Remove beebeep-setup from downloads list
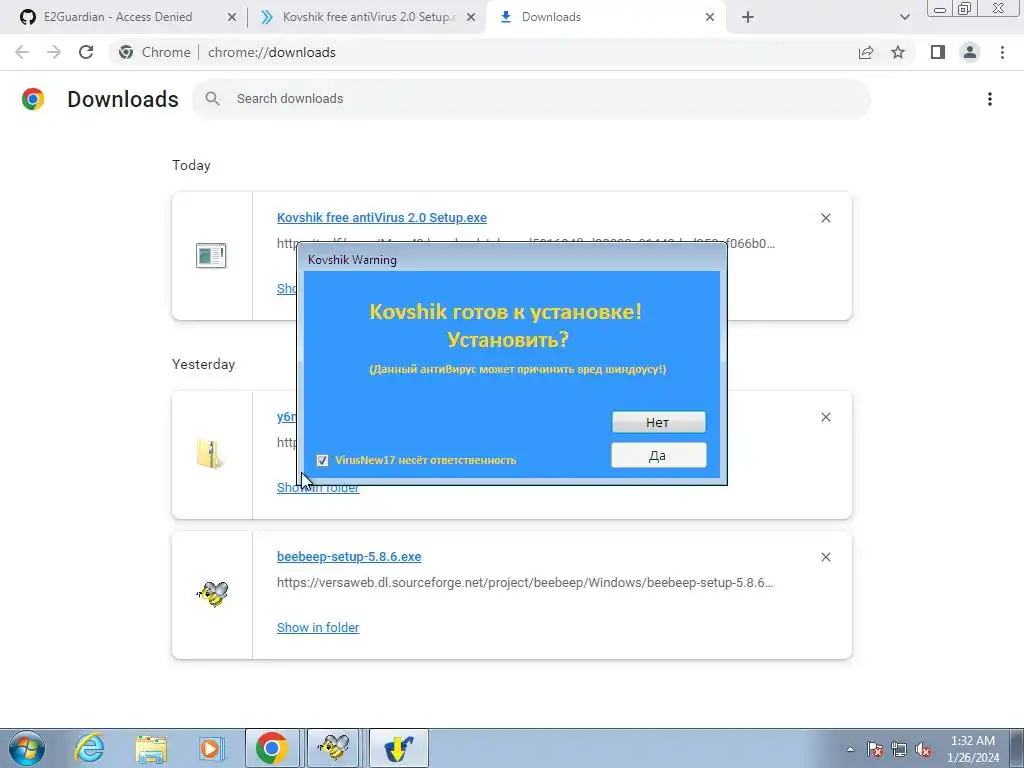The height and width of the screenshot is (768, 1024). pyautogui.click(x=825, y=557)
